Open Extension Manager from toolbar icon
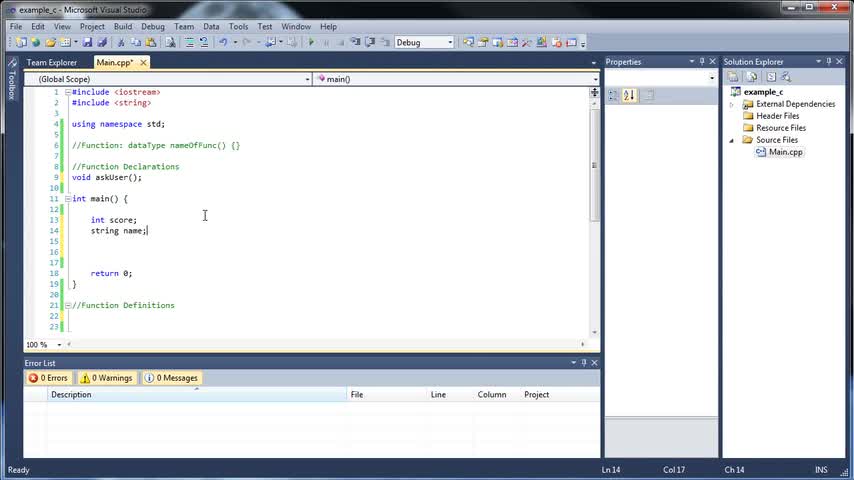854x480 pixels. [x=541, y=42]
